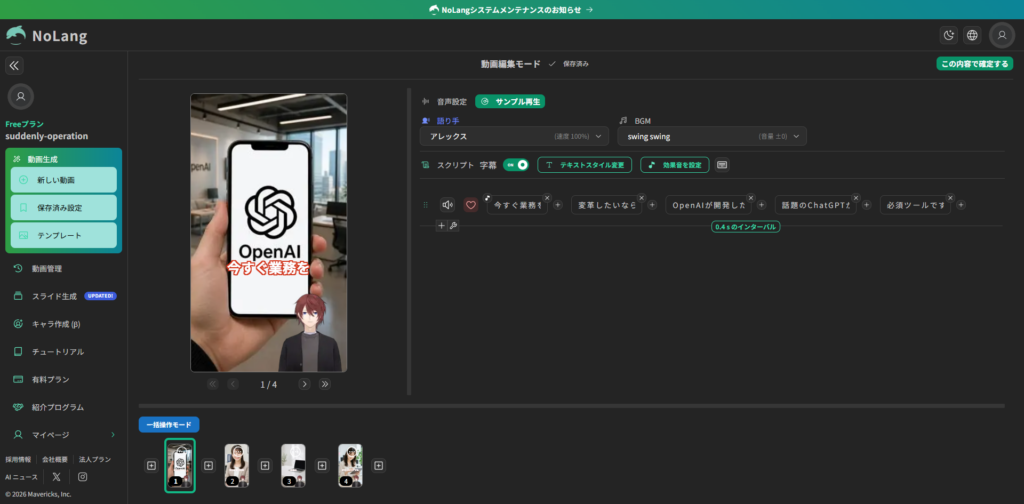Select OpenAIが開発した script chip

pos(708,205)
